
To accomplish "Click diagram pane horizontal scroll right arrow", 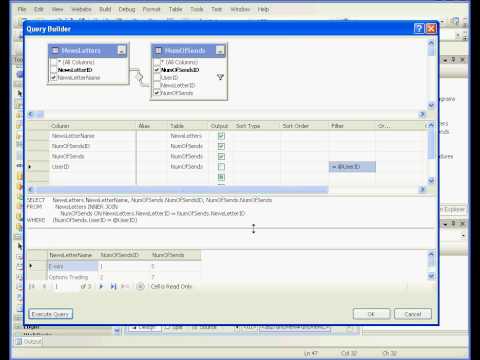I will click(422, 114).
